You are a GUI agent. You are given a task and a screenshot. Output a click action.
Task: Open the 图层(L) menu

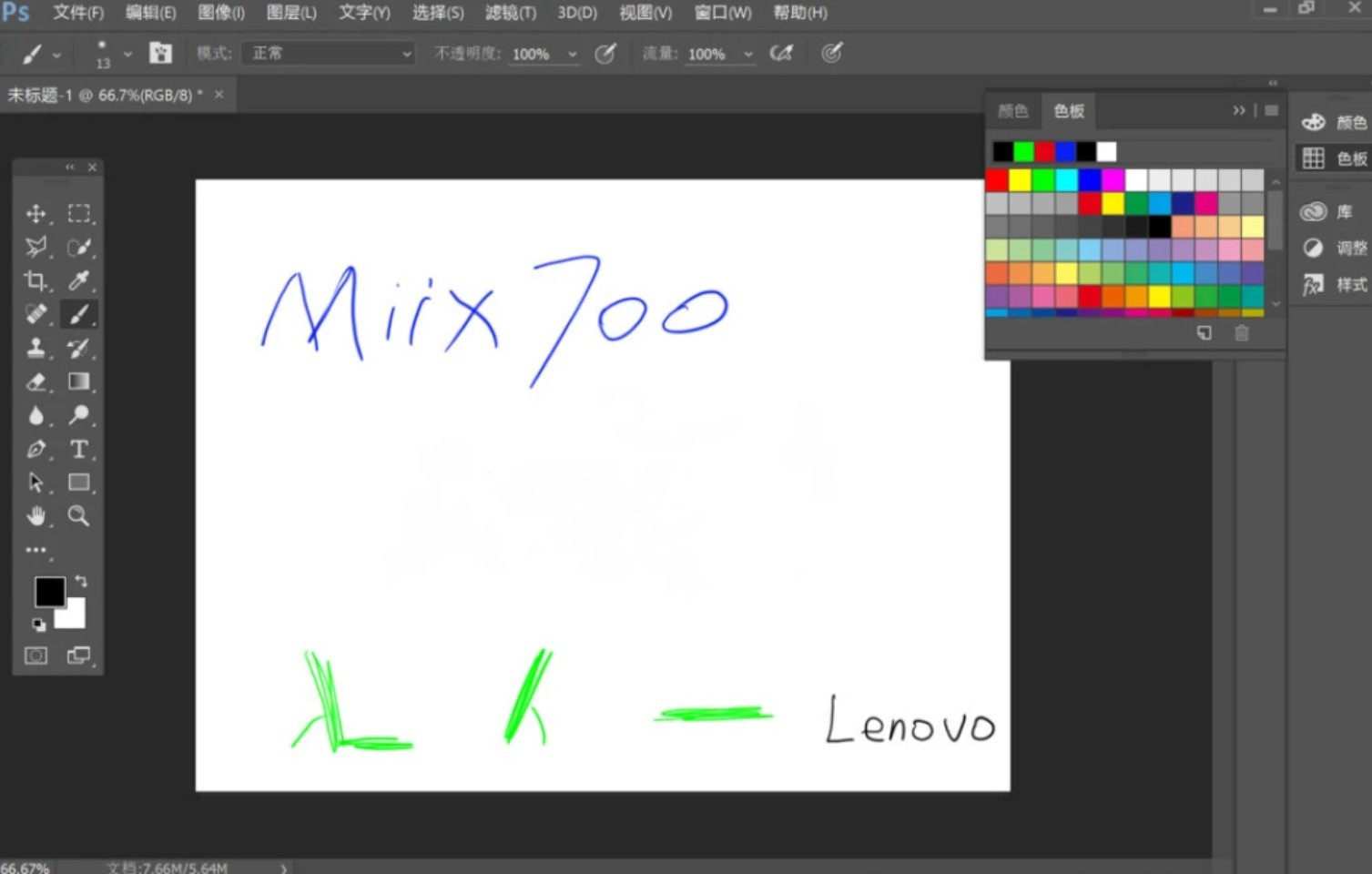click(291, 13)
